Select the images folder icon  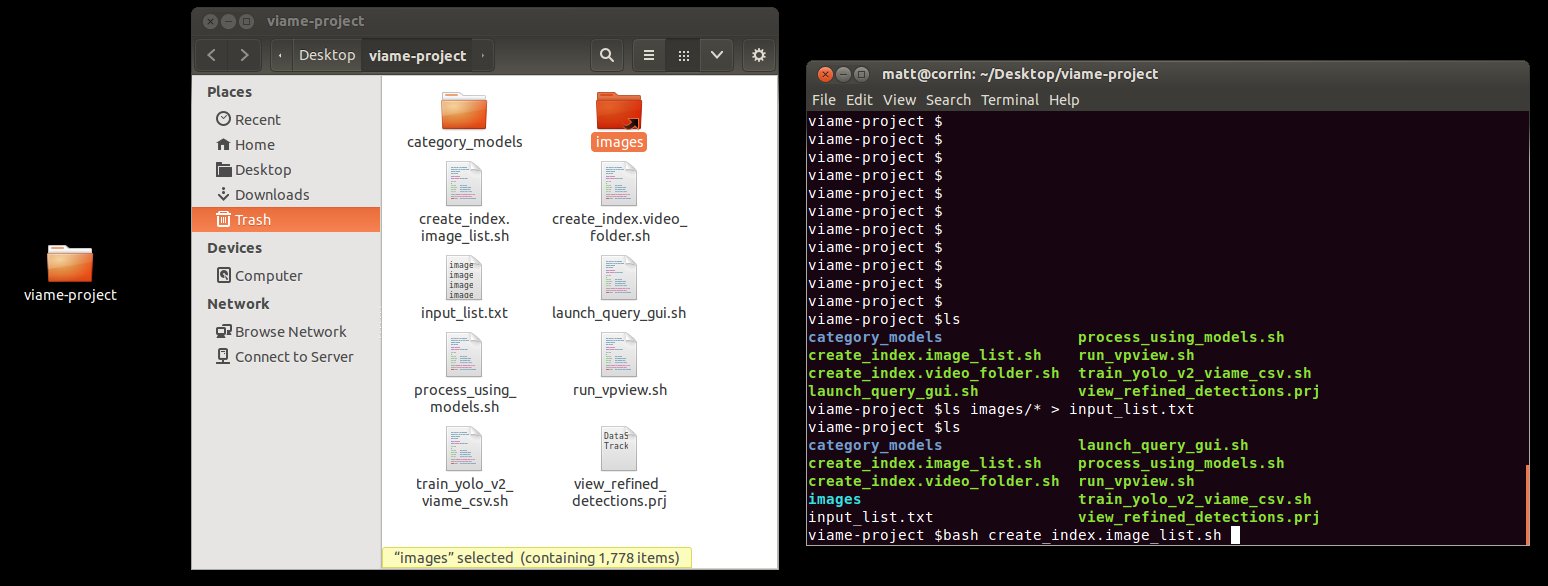(x=619, y=110)
